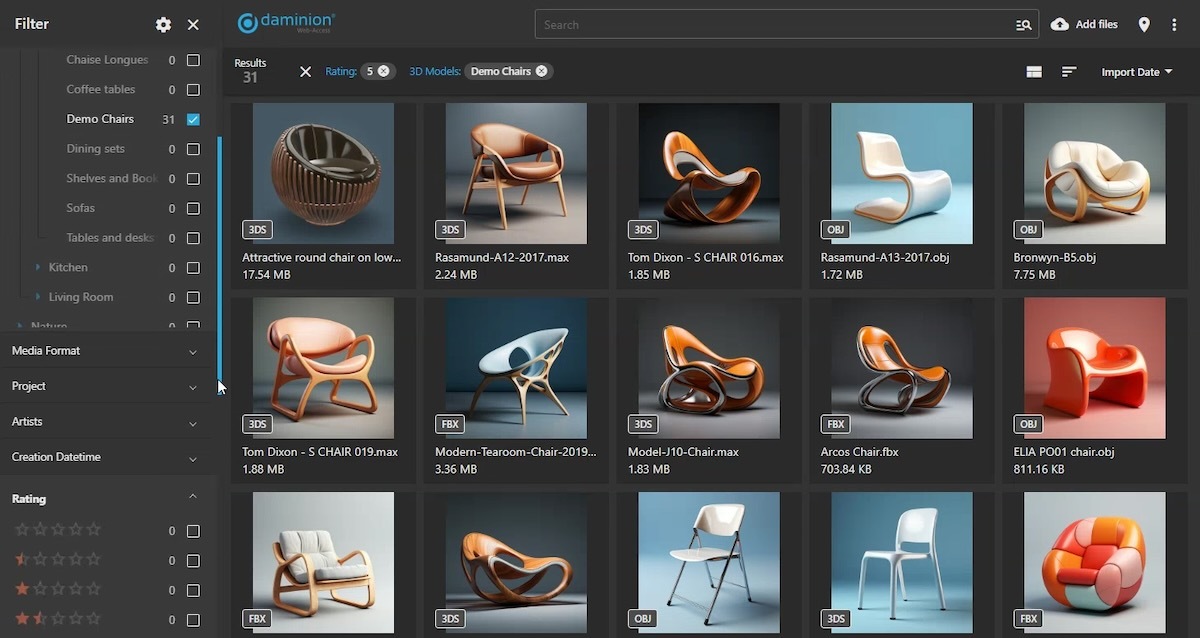The image size is (1200, 638).
Task: Expand the Media Format section
Action: 193,351
